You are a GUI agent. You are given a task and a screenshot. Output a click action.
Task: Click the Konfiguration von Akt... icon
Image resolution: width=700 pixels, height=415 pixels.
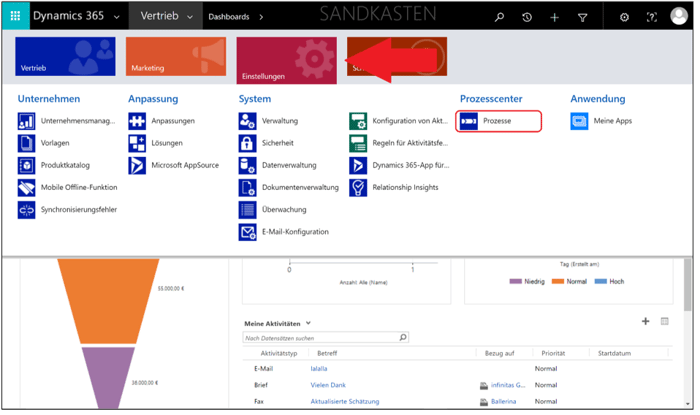click(x=358, y=121)
